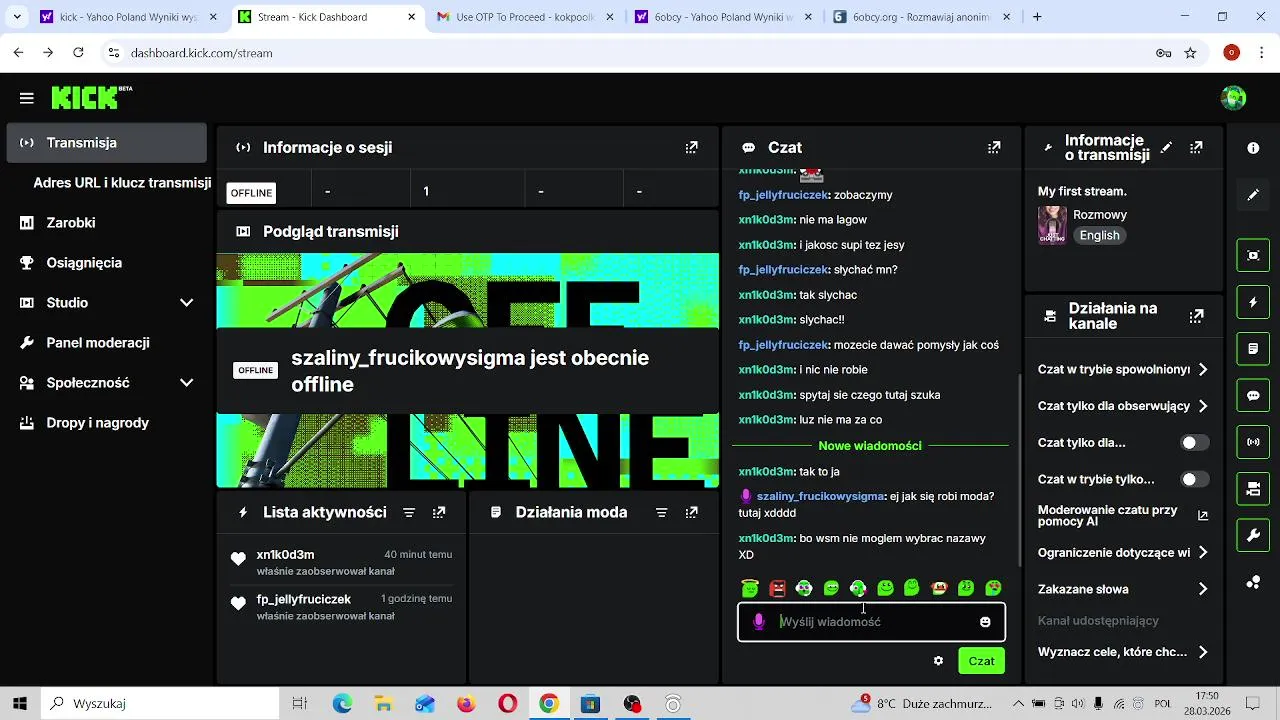Toggle the activity lightning widget in right rail
Viewport: 1280px width, 720px height.
point(1253,302)
